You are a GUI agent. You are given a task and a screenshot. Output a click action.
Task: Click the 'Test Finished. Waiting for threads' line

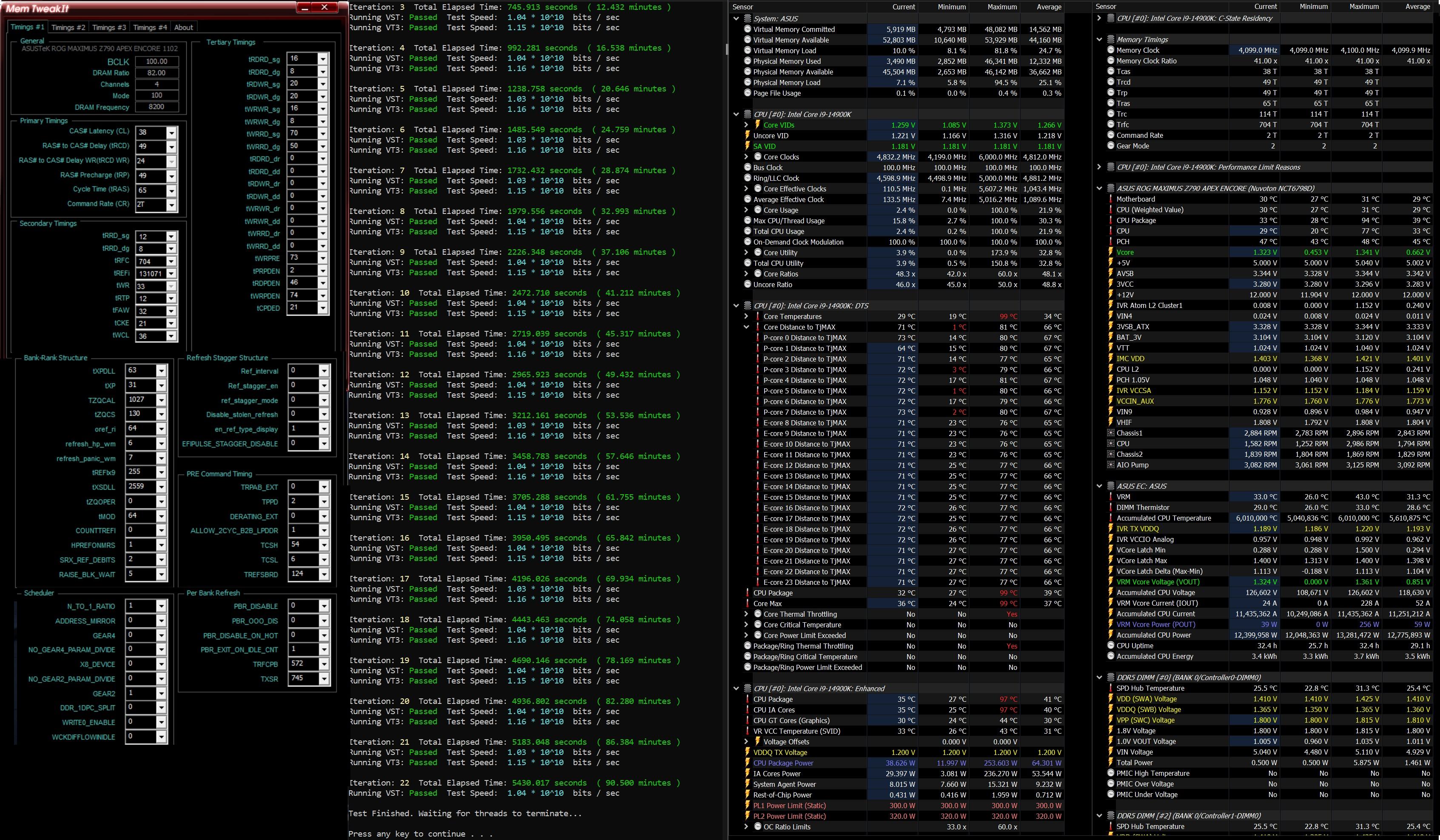(x=465, y=813)
